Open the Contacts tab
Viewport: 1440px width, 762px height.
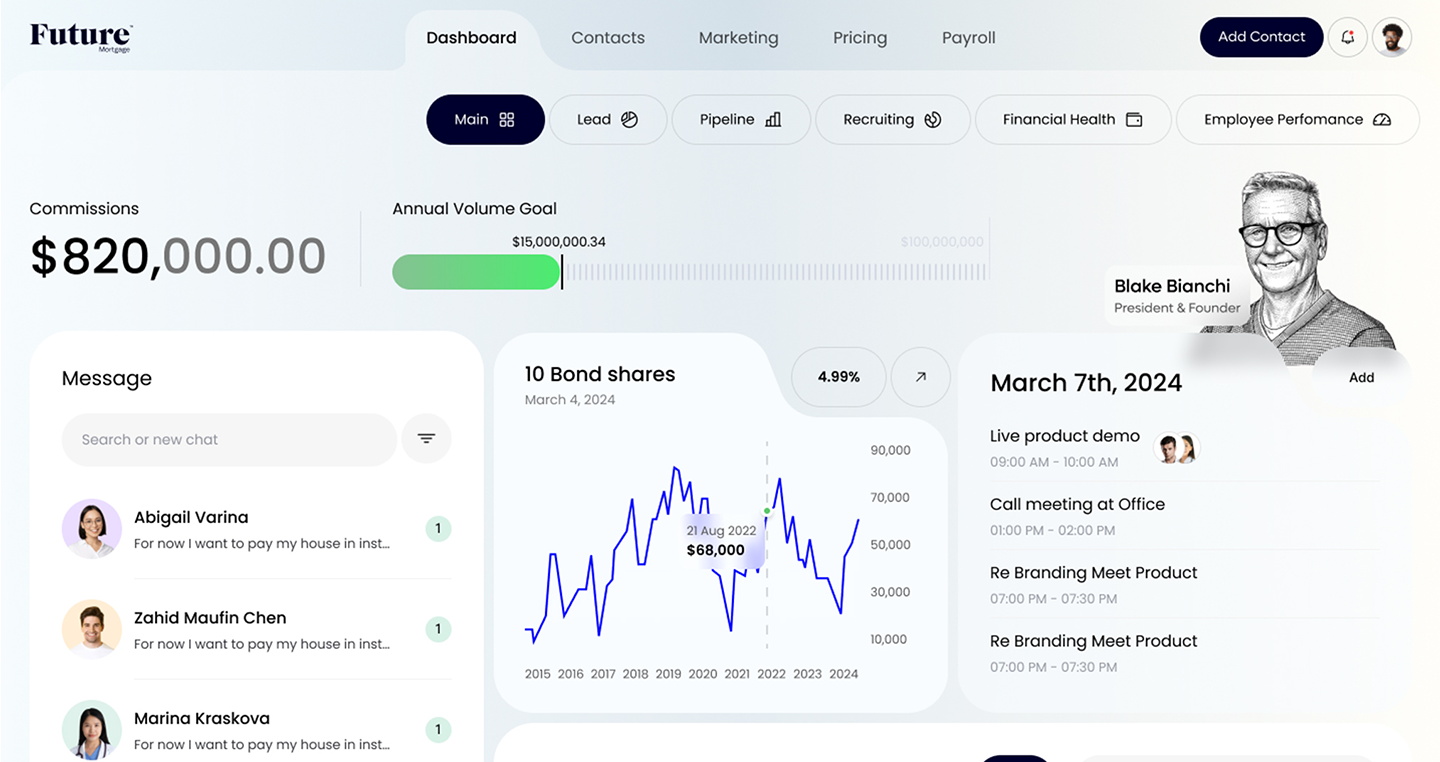pos(607,38)
